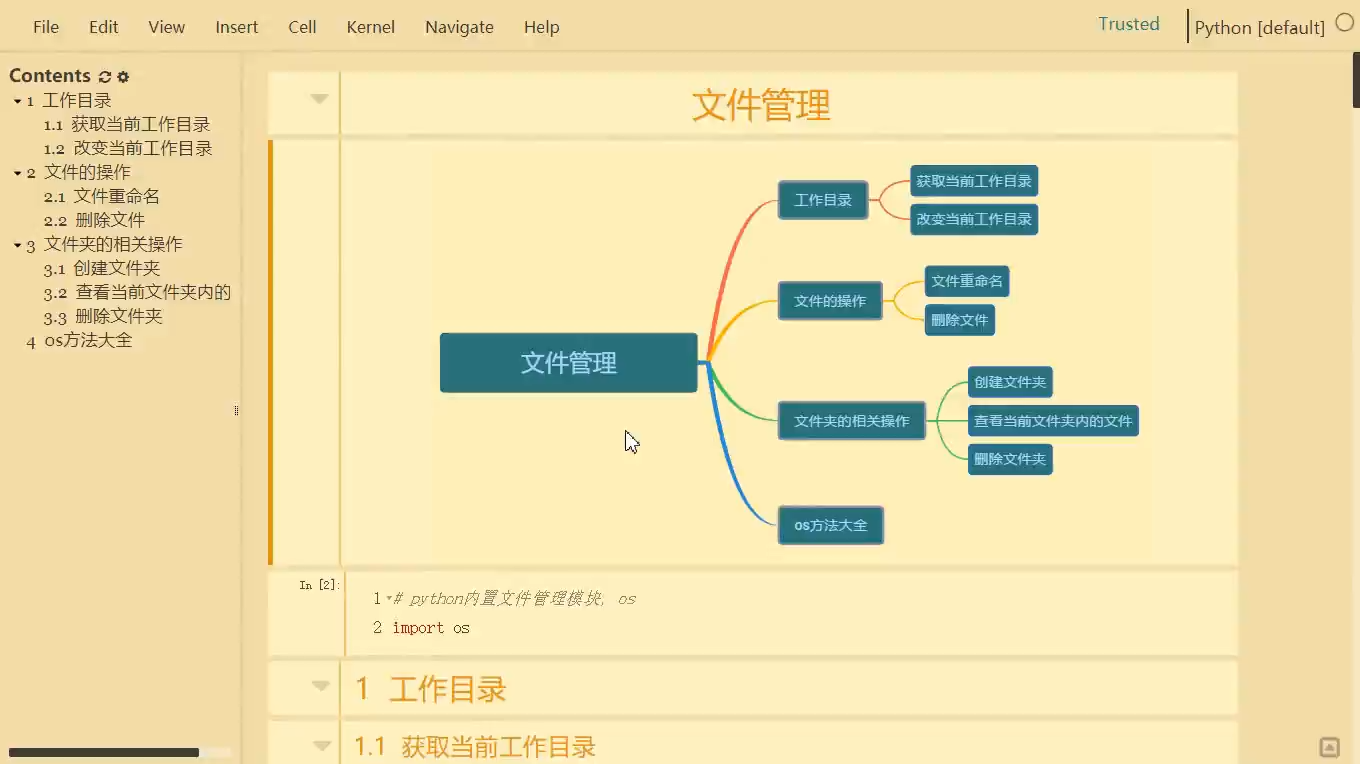Click the notebook vertical scrollbar thumb
The height and width of the screenshot is (764, 1360).
(1356, 82)
